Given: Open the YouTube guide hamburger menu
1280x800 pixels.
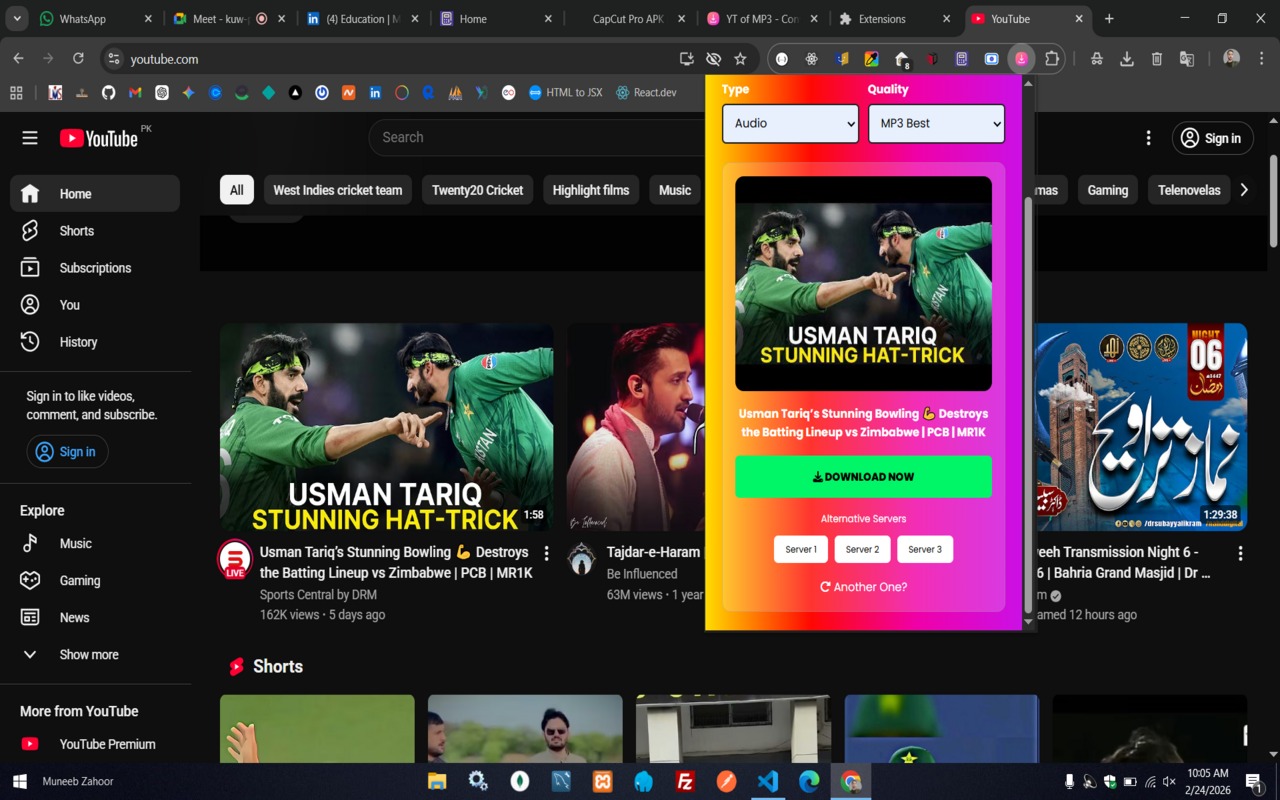Looking at the screenshot, I should point(30,138).
